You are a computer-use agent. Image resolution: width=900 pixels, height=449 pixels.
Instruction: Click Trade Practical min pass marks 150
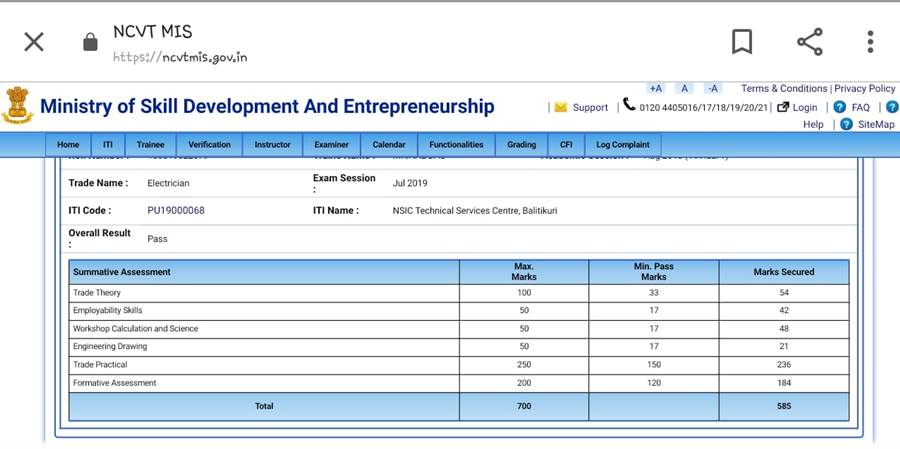(654, 365)
